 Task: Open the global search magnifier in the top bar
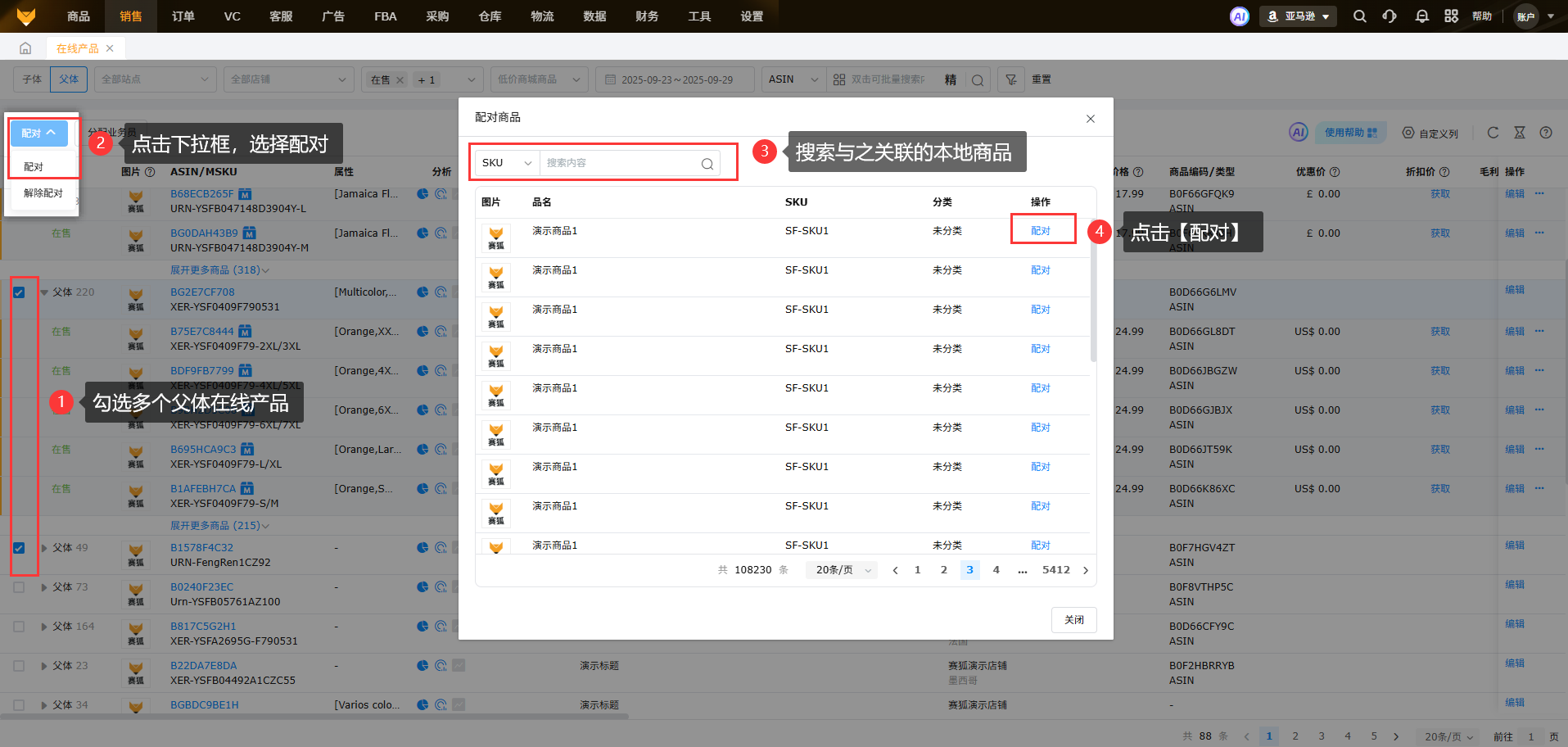tap(1359, 16)
